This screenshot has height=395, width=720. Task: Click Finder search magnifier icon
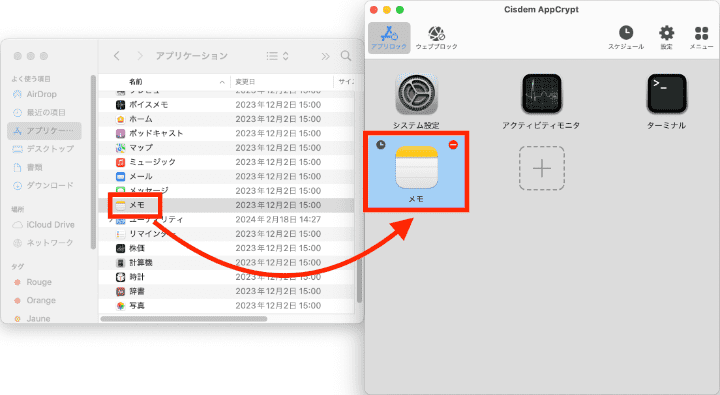[x=346, y=56]
